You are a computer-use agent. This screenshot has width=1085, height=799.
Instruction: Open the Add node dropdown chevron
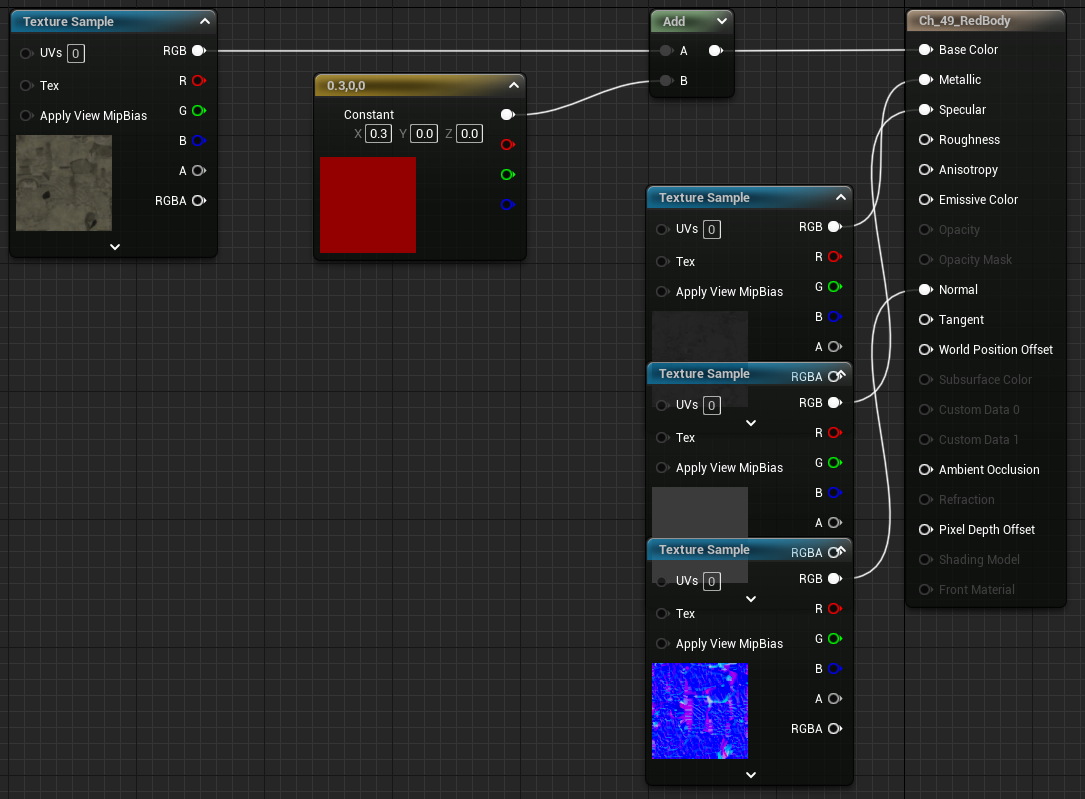[721, 21]
